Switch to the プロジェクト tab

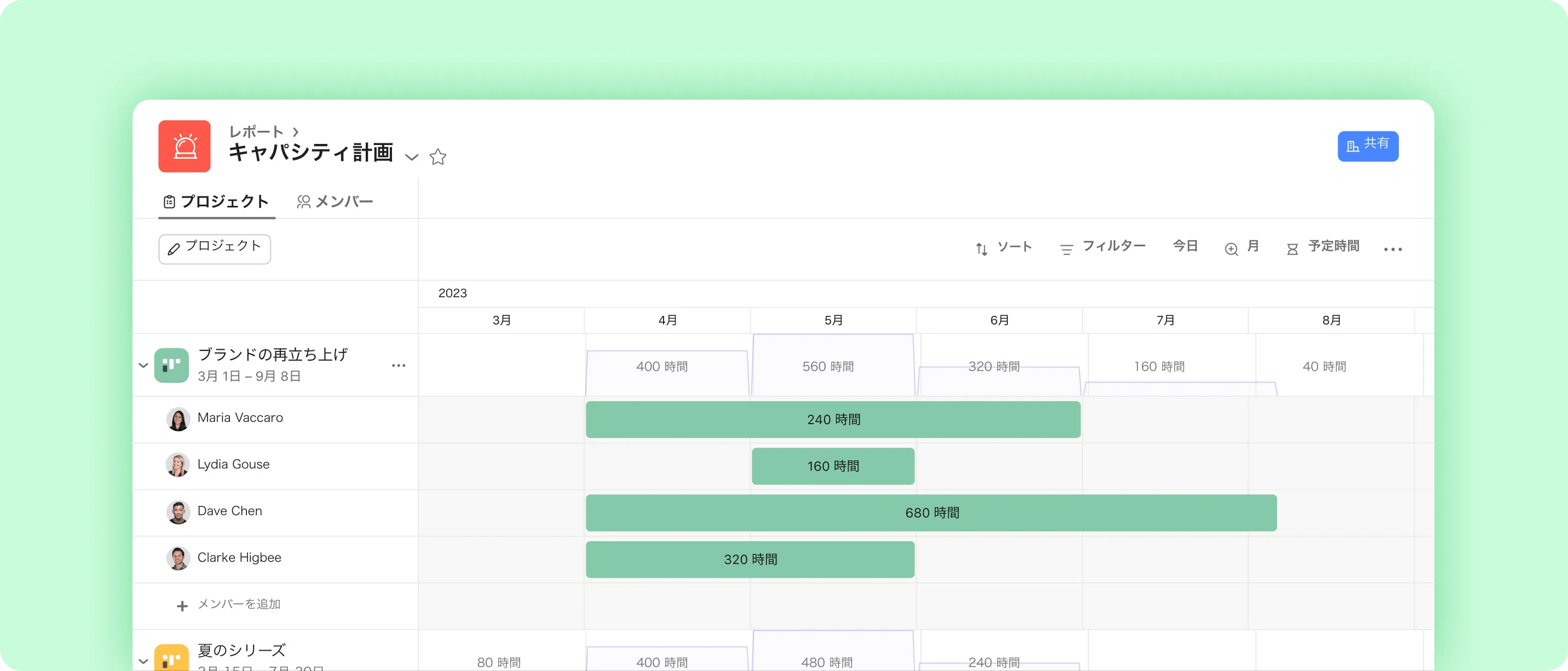(216, 201)
